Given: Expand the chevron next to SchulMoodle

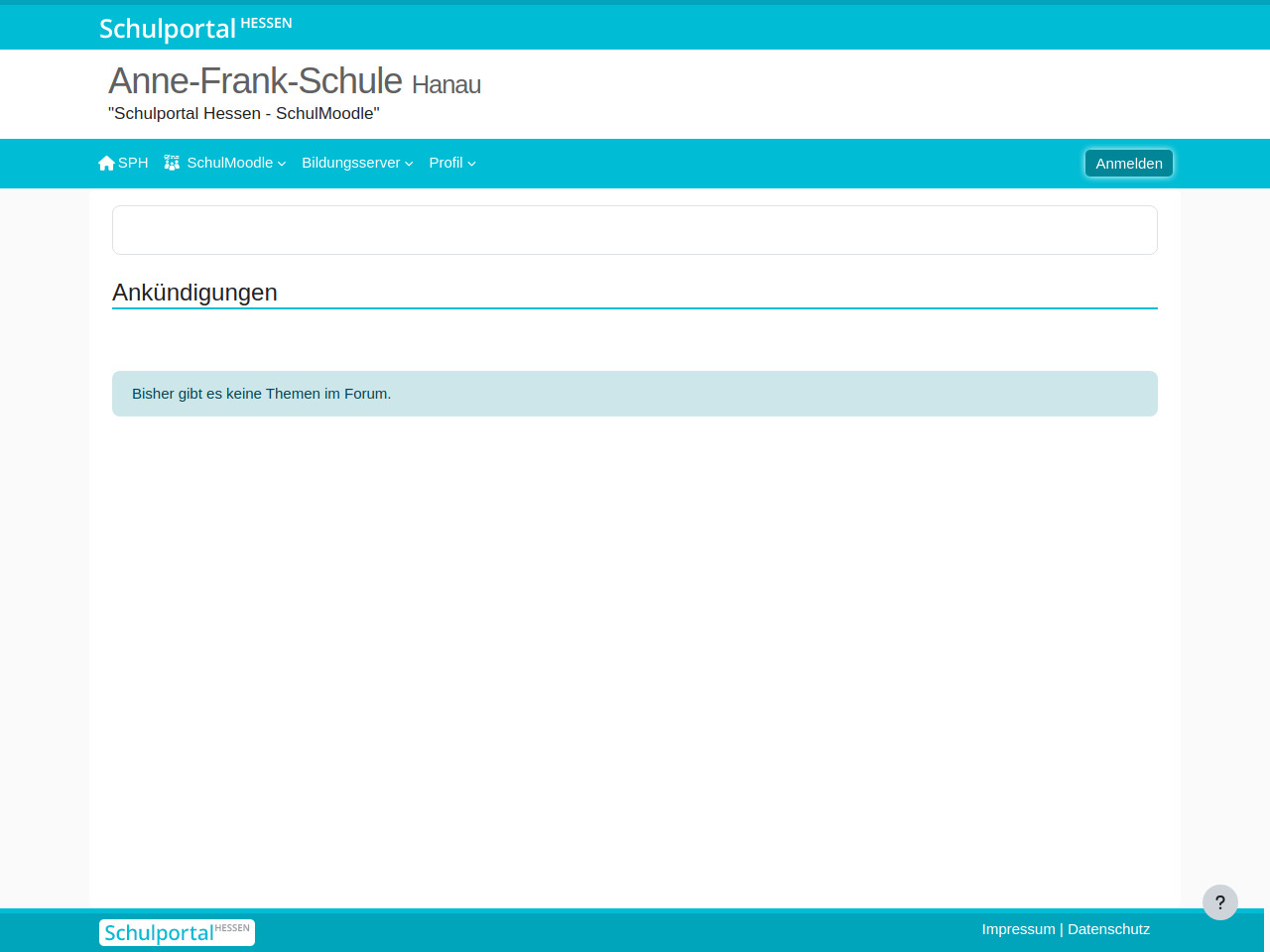Looking at the screenshot, I should click(x=282, y=164).
